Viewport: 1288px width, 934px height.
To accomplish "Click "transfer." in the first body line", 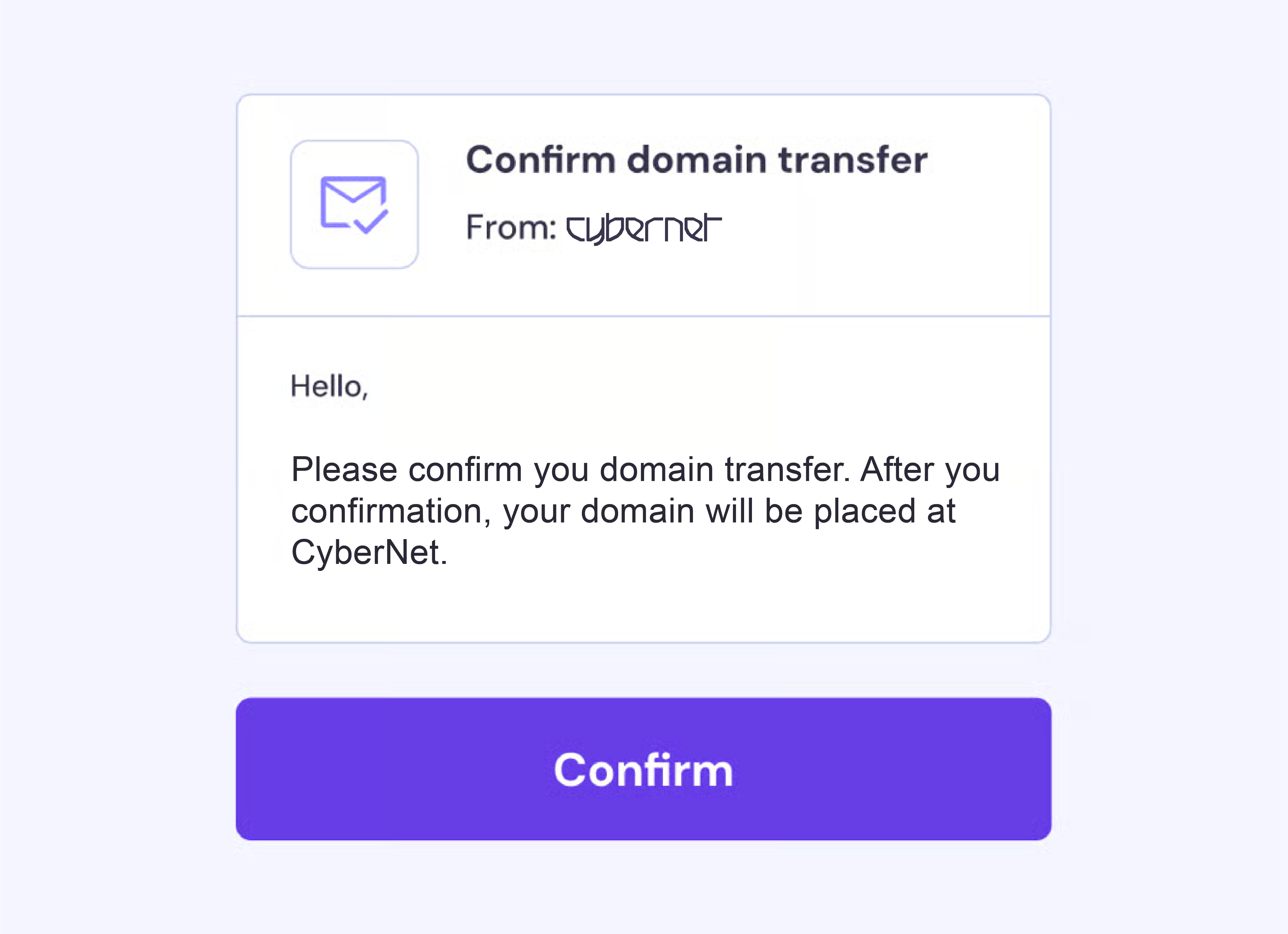I will pyautogui.click(x=787, y=470).
